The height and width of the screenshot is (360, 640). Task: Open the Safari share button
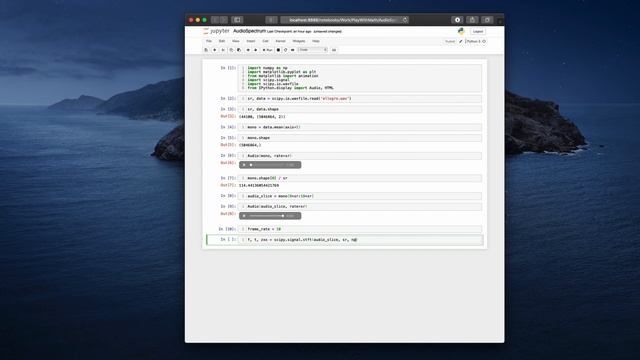[x=472, y=20]
